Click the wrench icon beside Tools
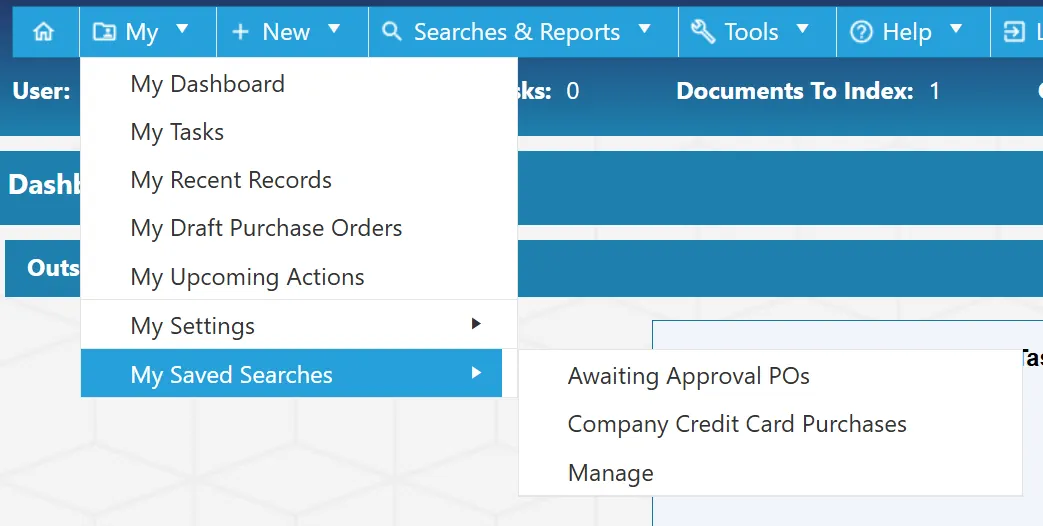 [x=702, y=31]
